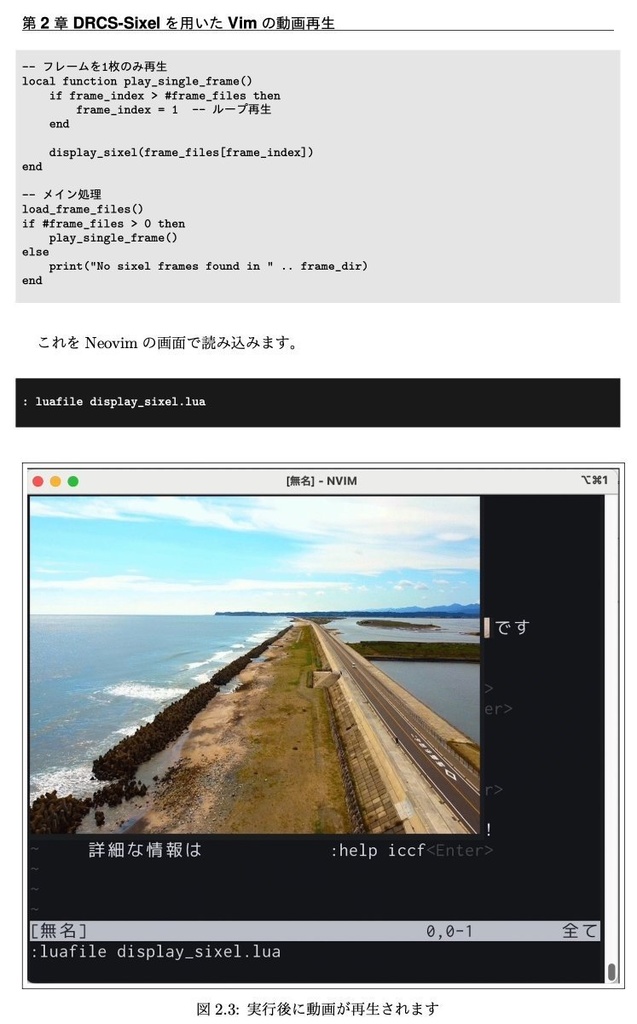Click the '全て' indicator in status line
Screen dimensions: 637x1024
pyautogui.click(x=580, y=931)
